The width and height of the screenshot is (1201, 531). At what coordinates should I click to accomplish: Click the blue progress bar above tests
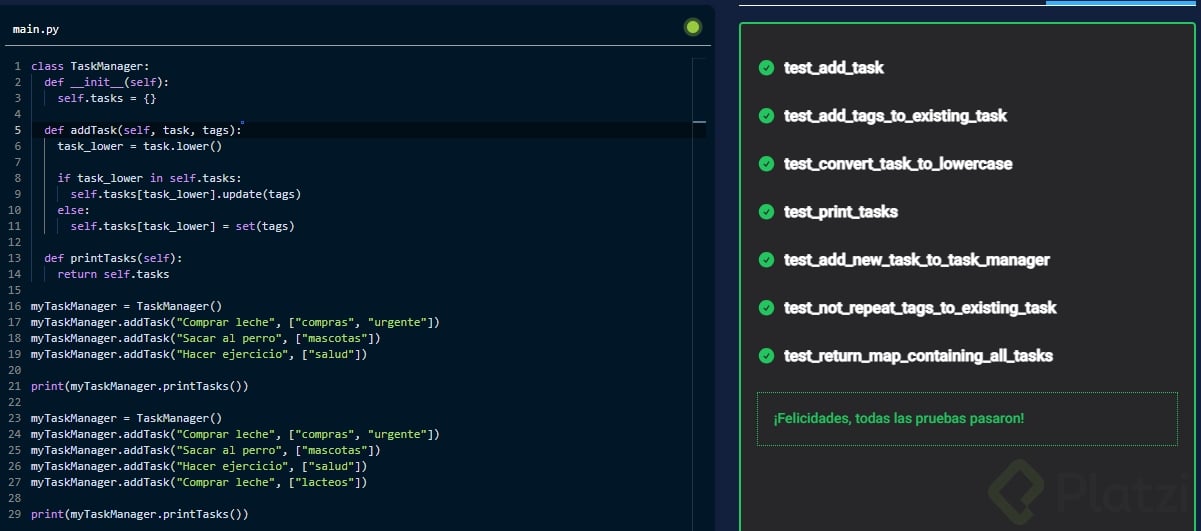(1122, 3)
